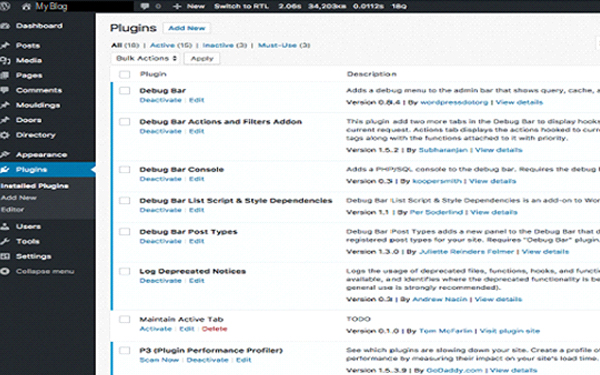The image size is (600, 375).
Task: Click the Comments icon in sidebar
Action: pos(5,90)
